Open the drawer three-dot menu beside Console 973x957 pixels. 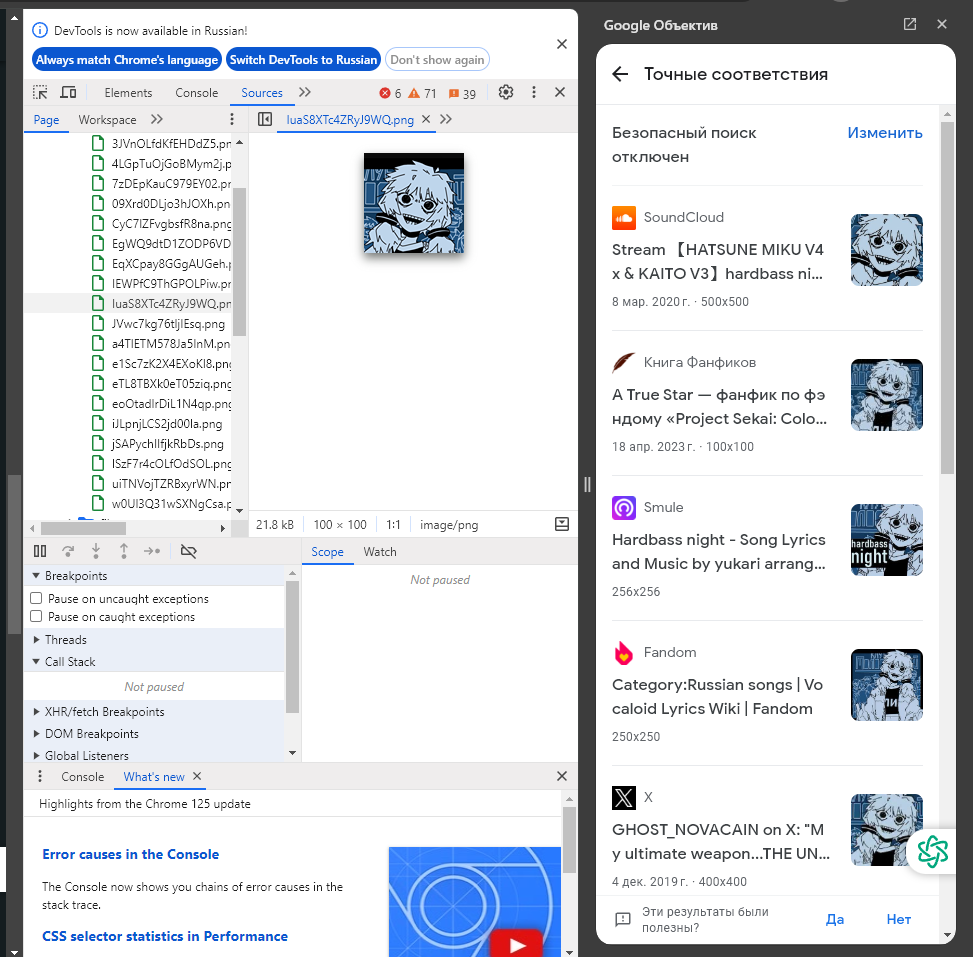click(x=40, y=776)
